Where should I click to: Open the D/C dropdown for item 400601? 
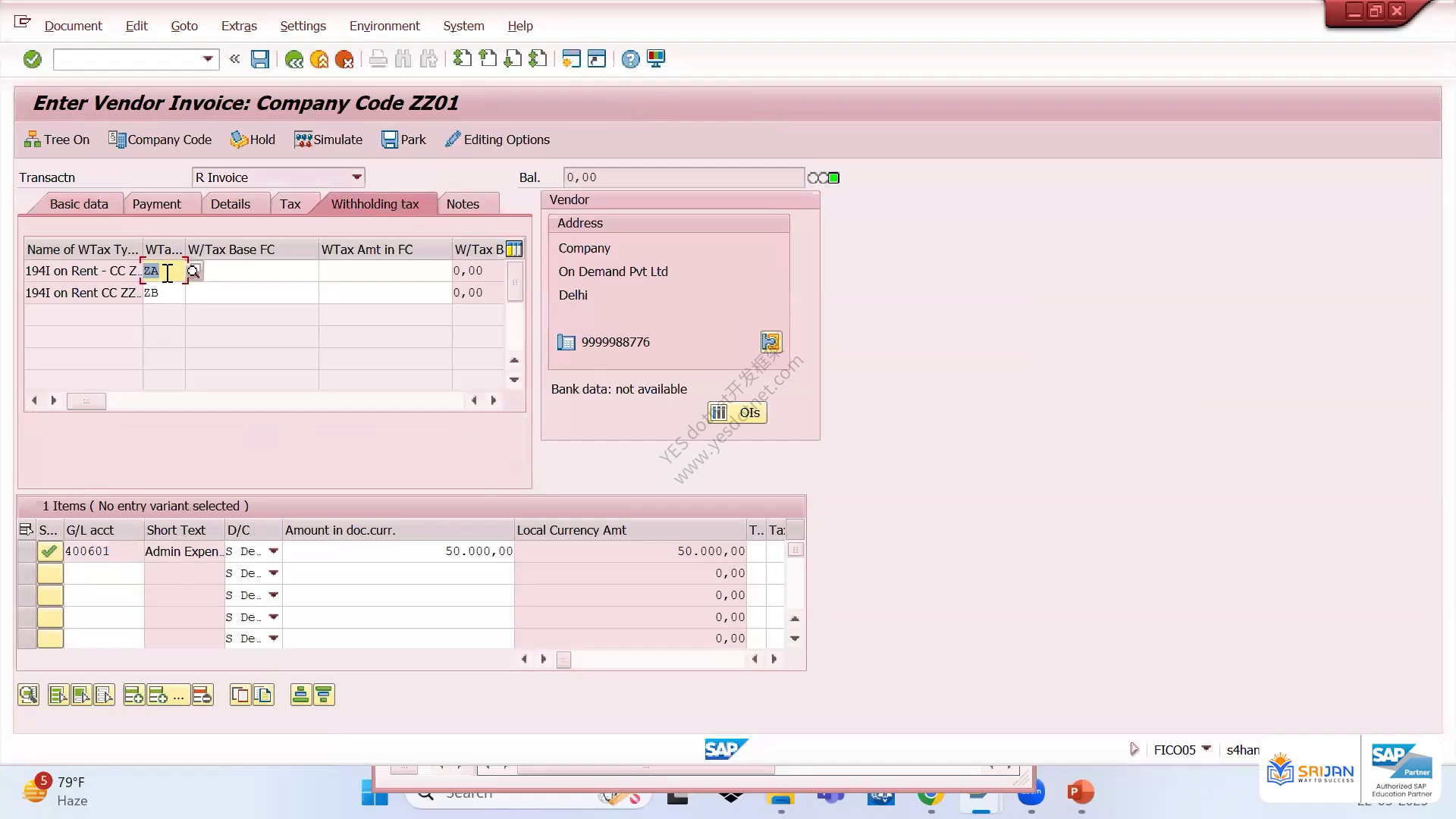point(274,551)
